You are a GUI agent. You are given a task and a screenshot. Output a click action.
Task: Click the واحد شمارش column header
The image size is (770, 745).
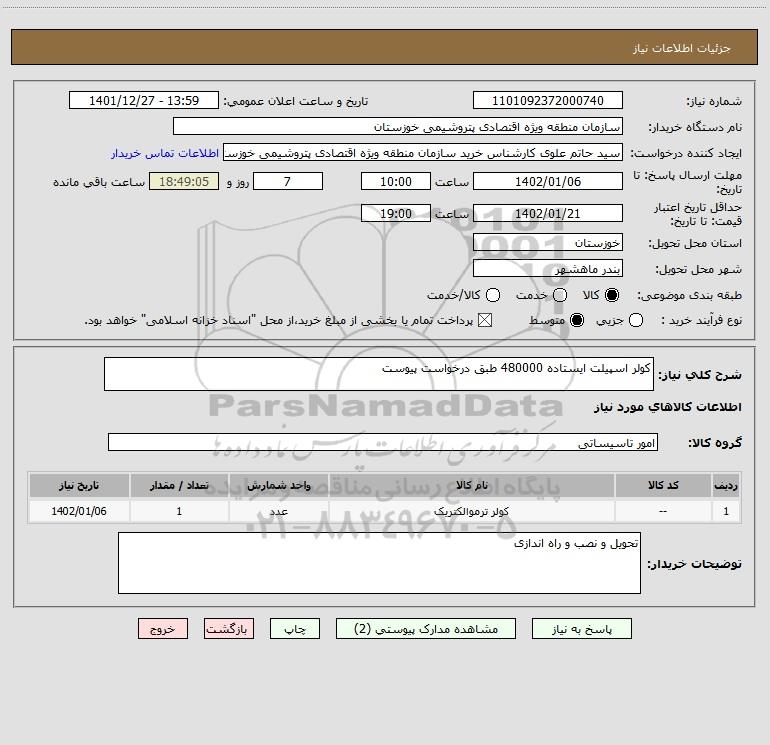click(278, 485)
